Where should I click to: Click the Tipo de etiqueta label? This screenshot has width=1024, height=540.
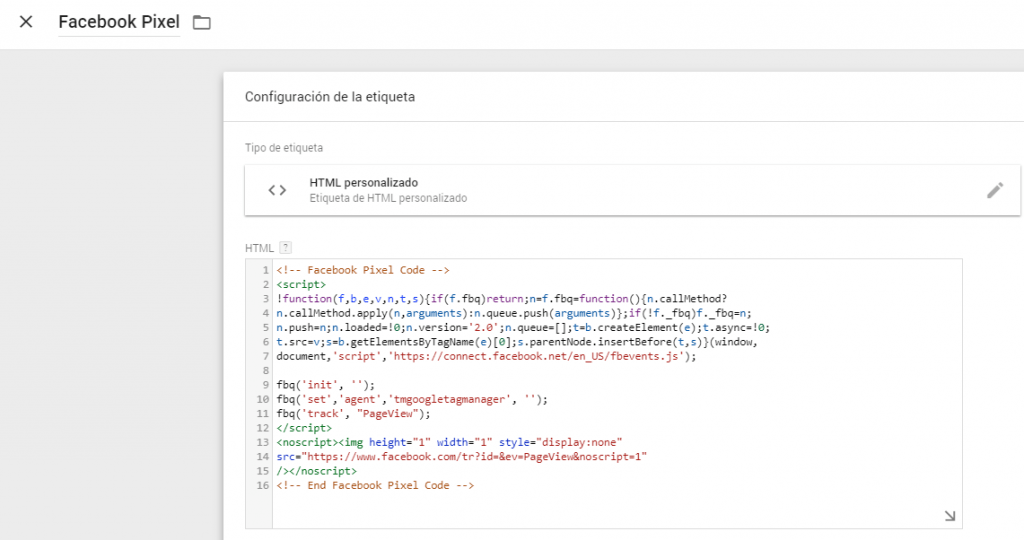coord(284,148)
